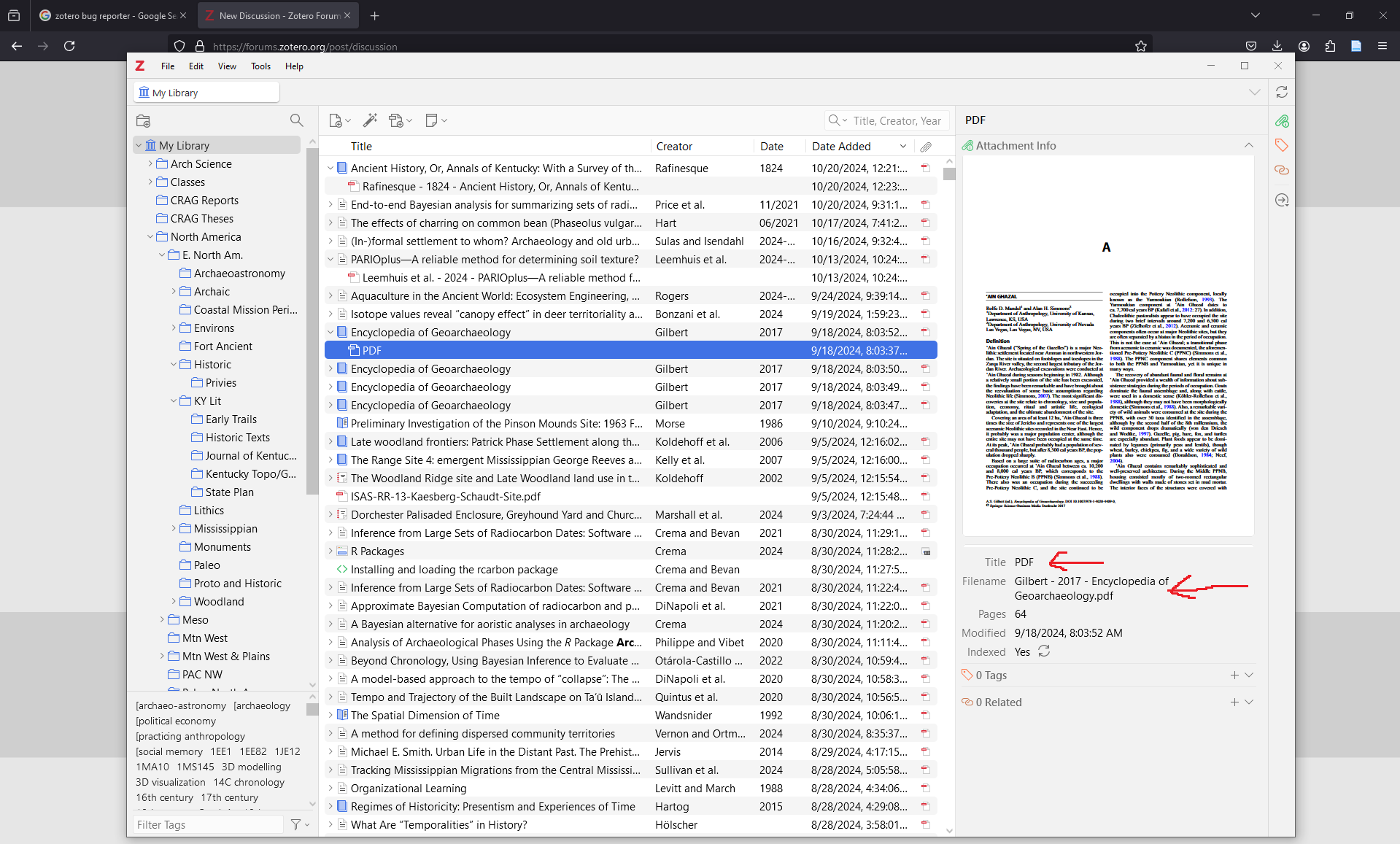Open the Zotero tab list dropdown
Screen dimensions: 1400x844
tap(1255, 93)
